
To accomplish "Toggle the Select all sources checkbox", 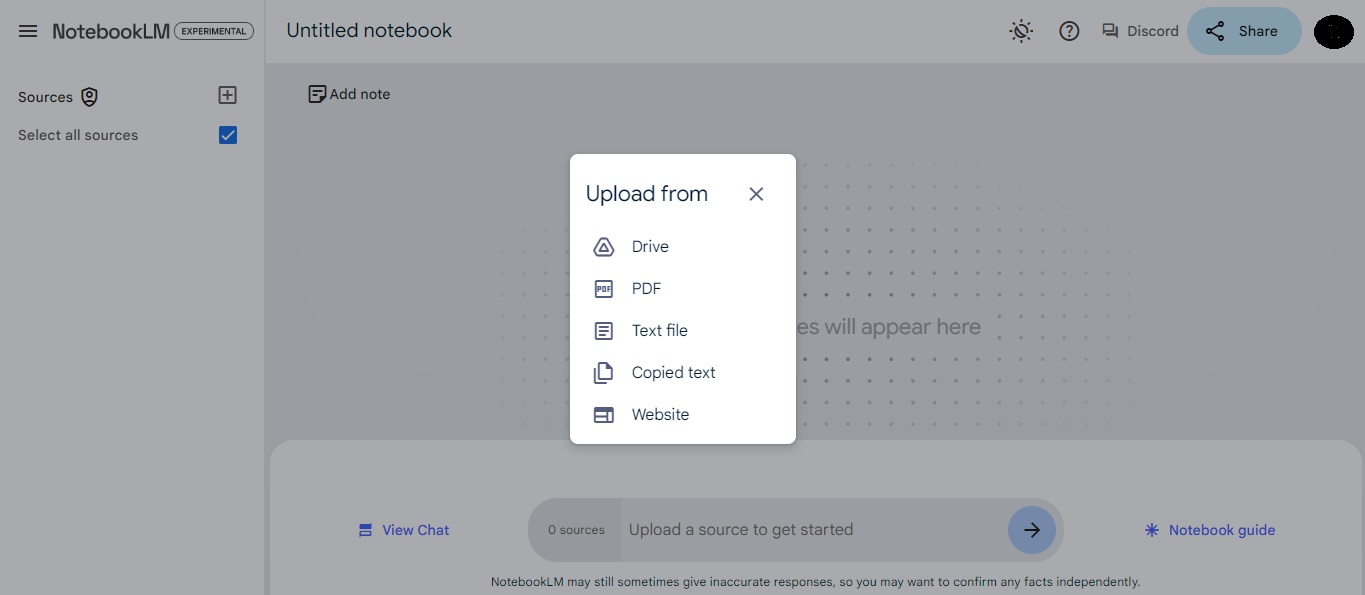I will (x=227, y=134).
